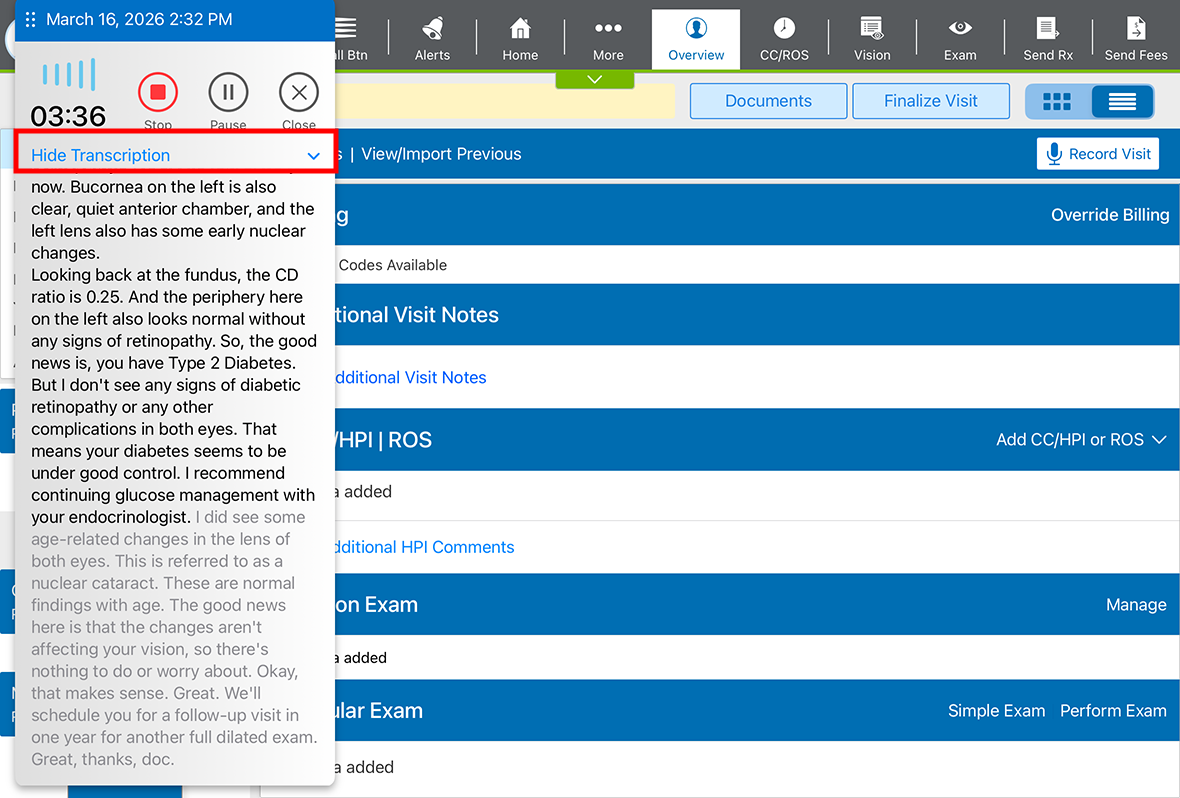Stop the visit recording

(157, 93)
